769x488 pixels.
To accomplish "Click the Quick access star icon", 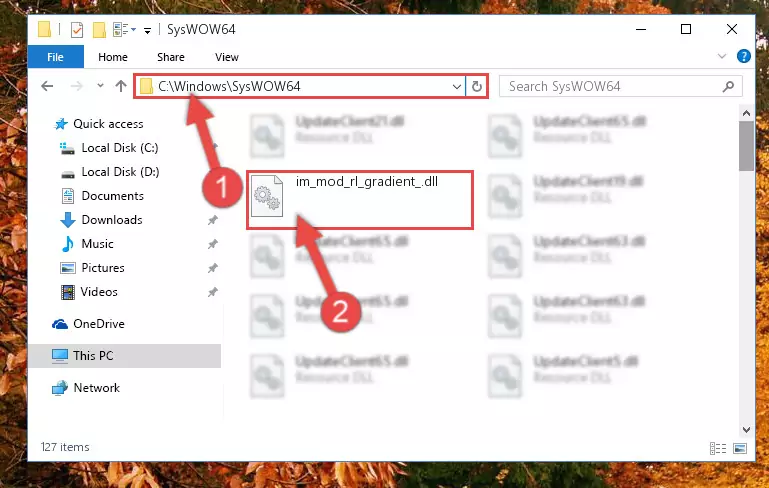I will coord(61,124).
